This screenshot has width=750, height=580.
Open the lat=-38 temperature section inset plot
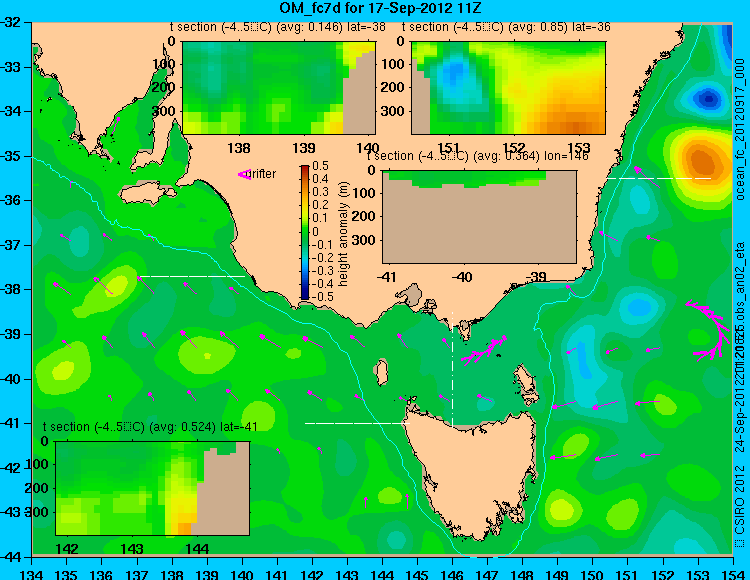tap(279, 88)
